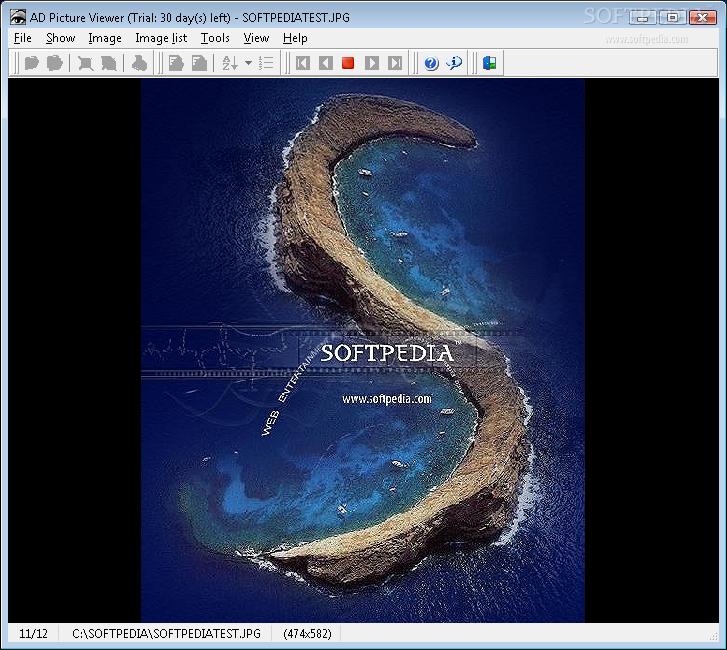Click the (474x582) dimensions text
727x650 pixels.
tap(307, 633)
